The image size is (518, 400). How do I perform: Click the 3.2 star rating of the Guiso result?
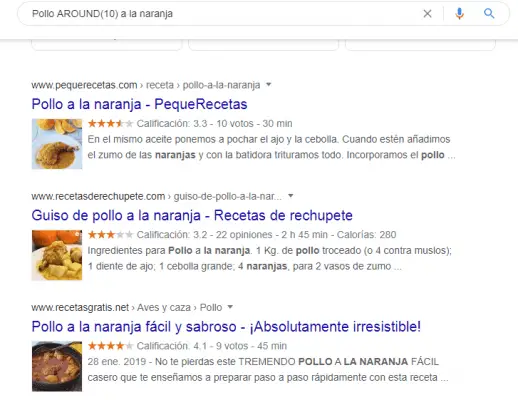point(111,235)
